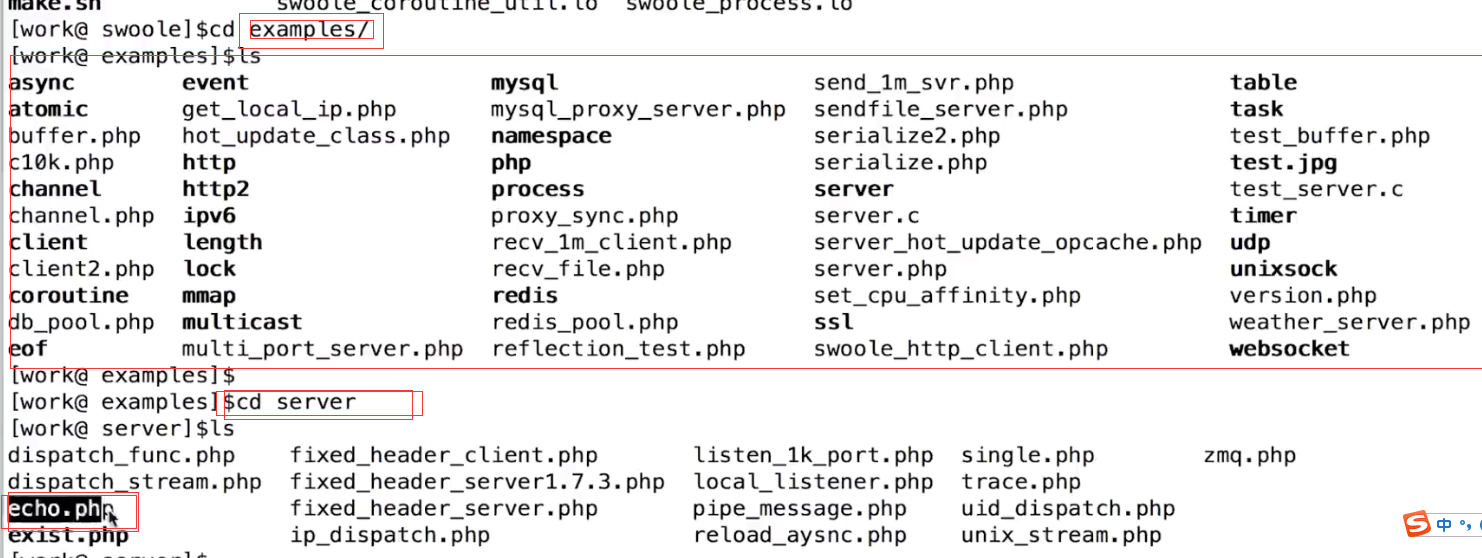Click mysql_proxy_server.php in the listing
Viewport: 1482px width, 558px height.
[x=638, y=109]
